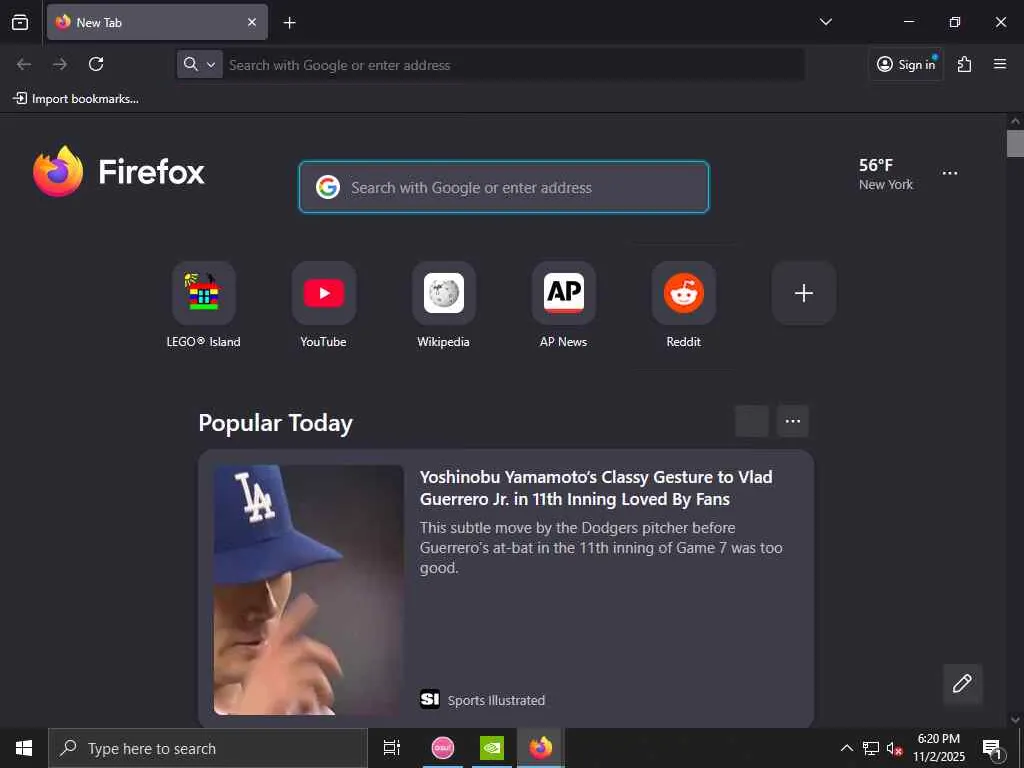The height and width of the screenshot is (768, 1024).
Task: Focus the Google search box on page
Action: pos(504,187)
